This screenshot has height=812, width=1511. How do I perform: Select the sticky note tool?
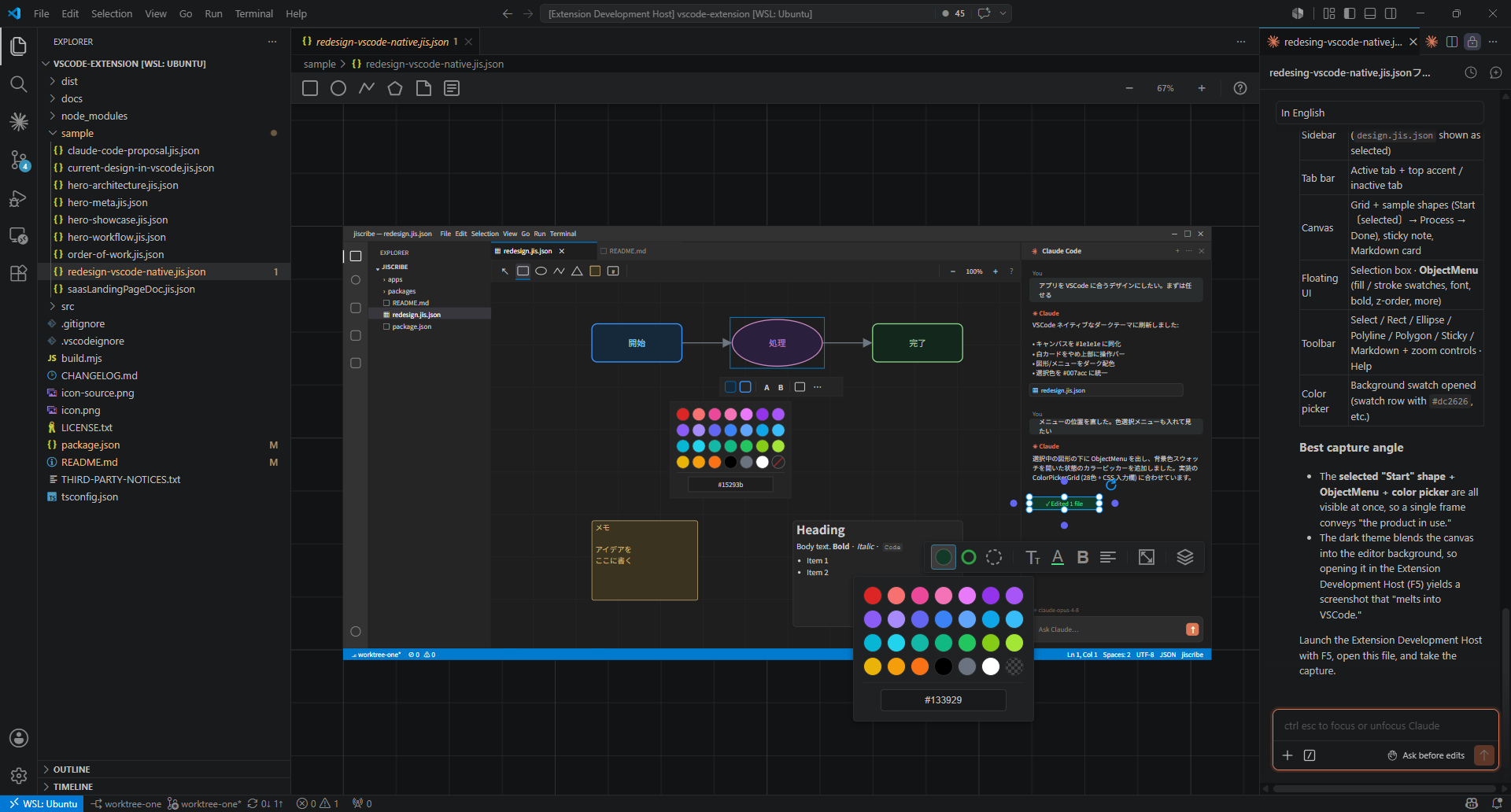423,88
